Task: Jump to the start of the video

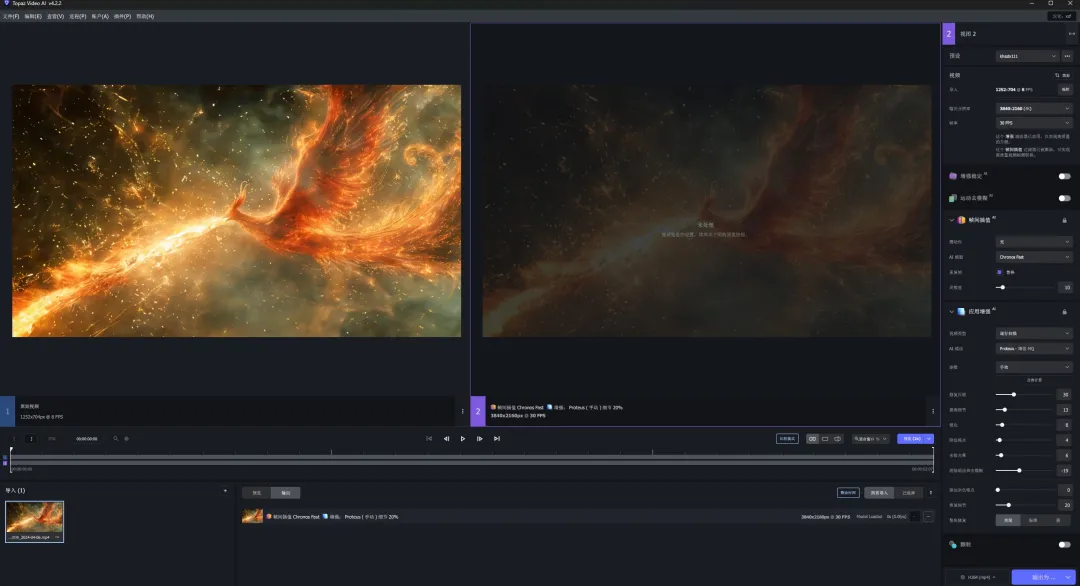Action: (429, 438)
